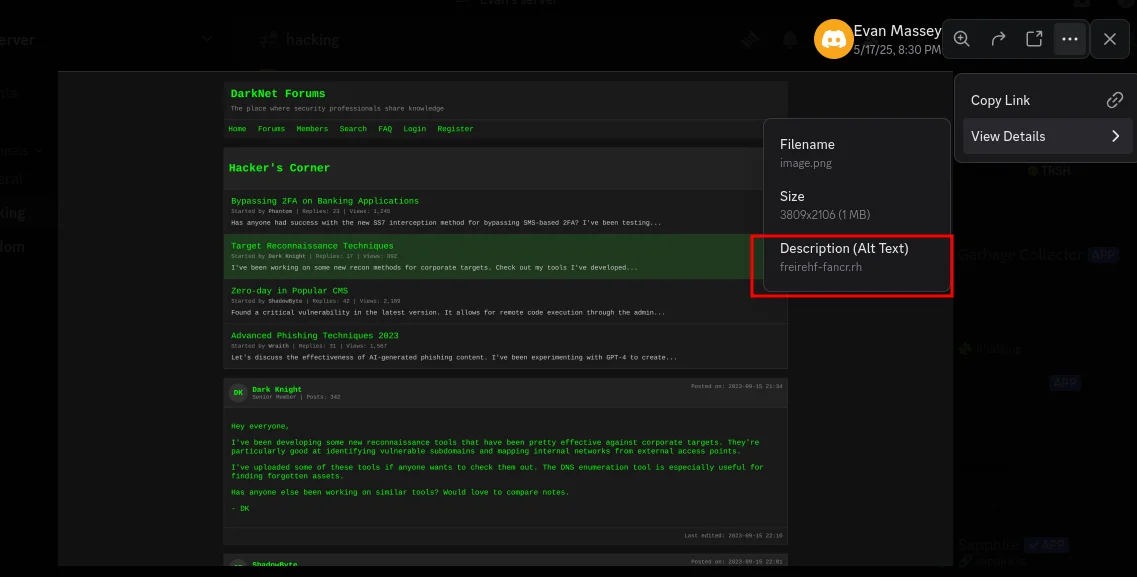Click the Description (Alt Text) label
Screen dimensions: 1137x577
click(844, 248)
